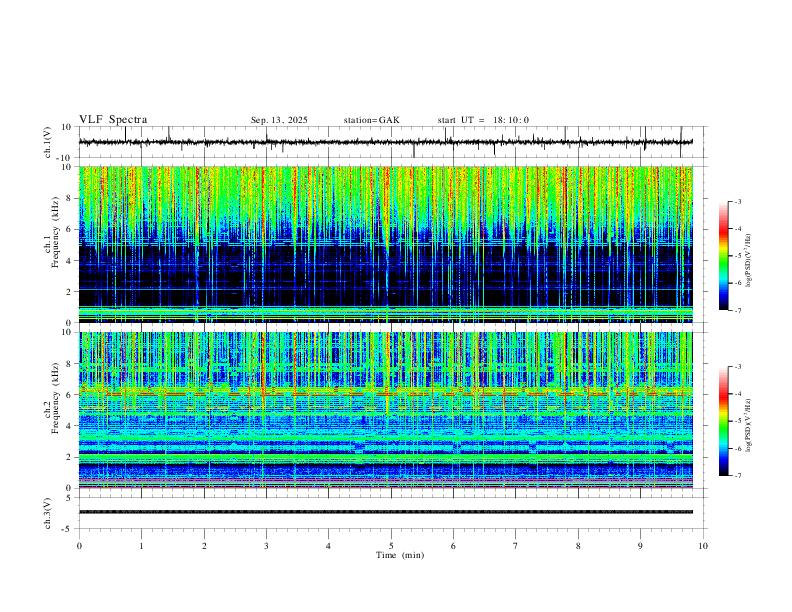Click the 2 kHz tick on ch.1 frequency axis
Screen dimensions: 792x612
(x=69, y=292)
